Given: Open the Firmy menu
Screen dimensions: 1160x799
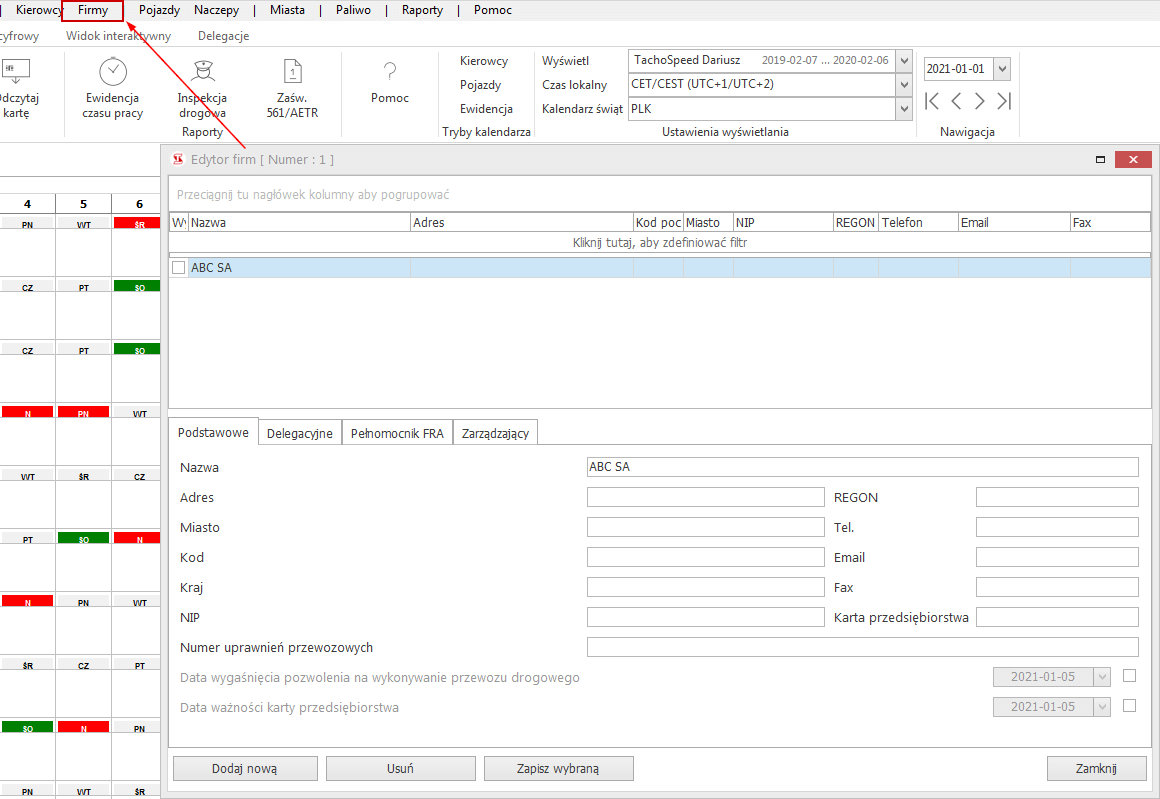Looking at the screenshot, I should 93,10.
